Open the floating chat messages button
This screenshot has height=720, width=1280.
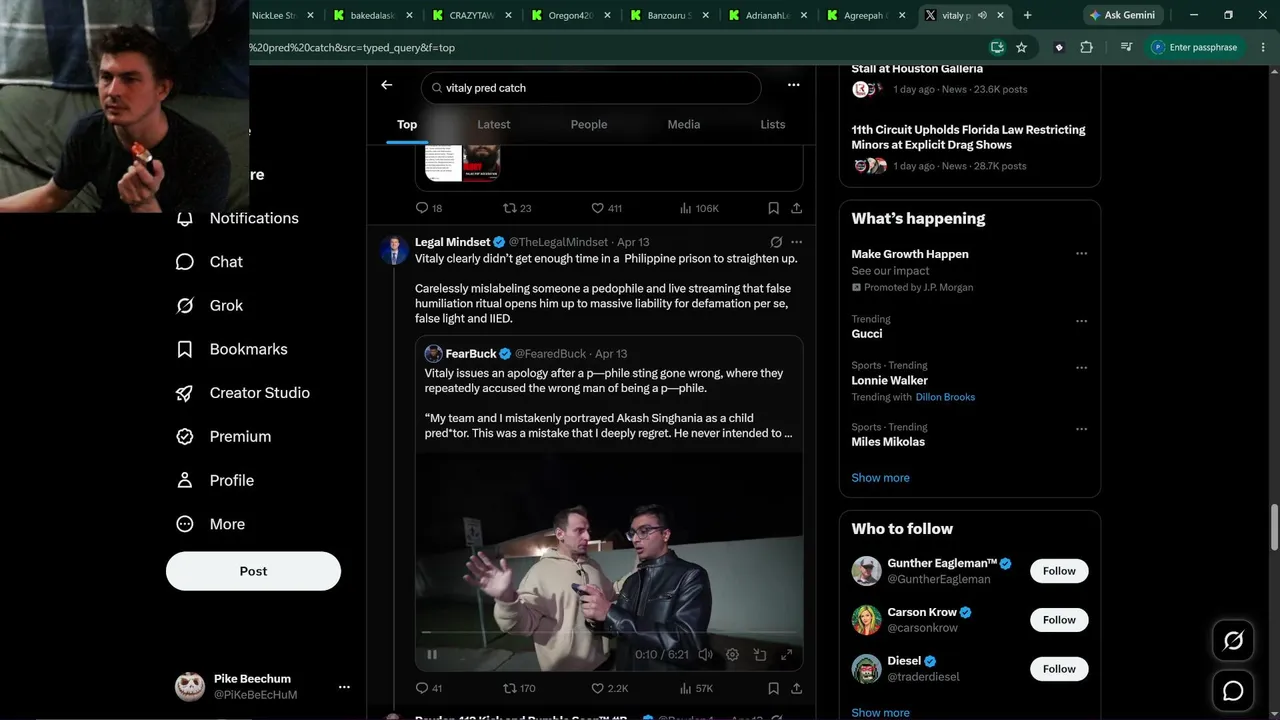pyautogui.click(x=1233, y=691)
